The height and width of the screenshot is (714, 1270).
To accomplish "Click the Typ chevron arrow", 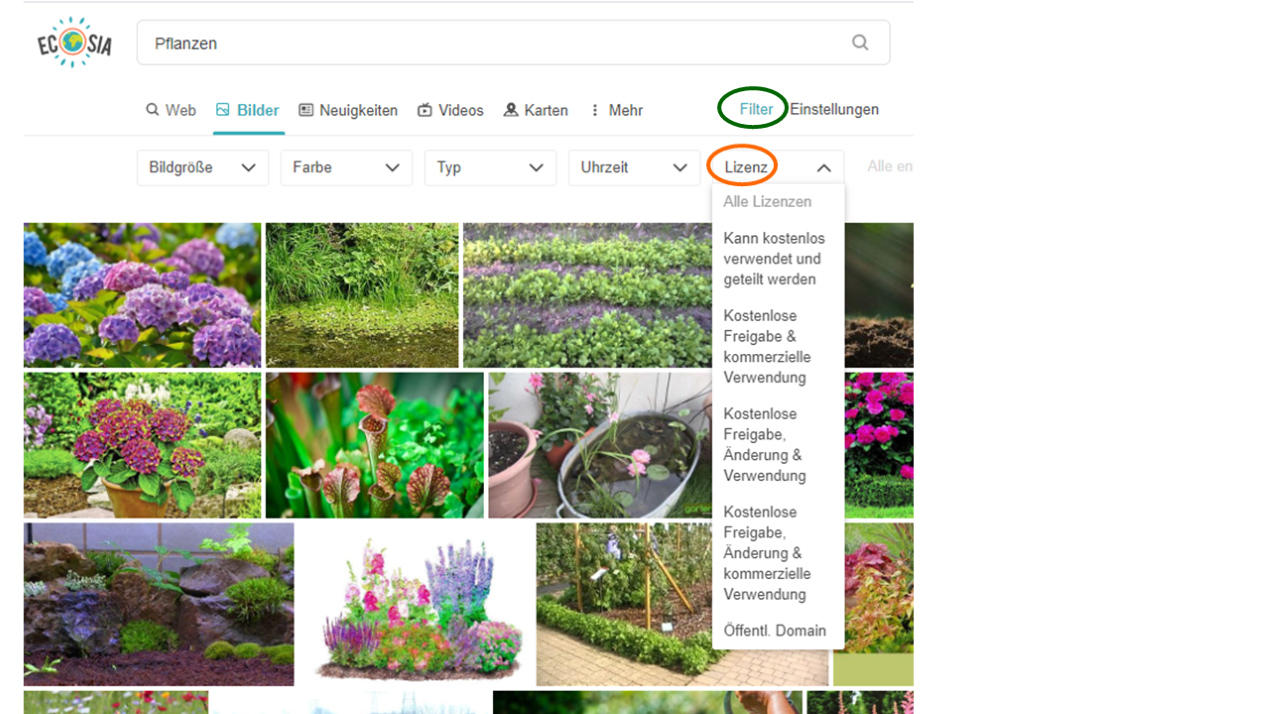I will pos(537,168).
